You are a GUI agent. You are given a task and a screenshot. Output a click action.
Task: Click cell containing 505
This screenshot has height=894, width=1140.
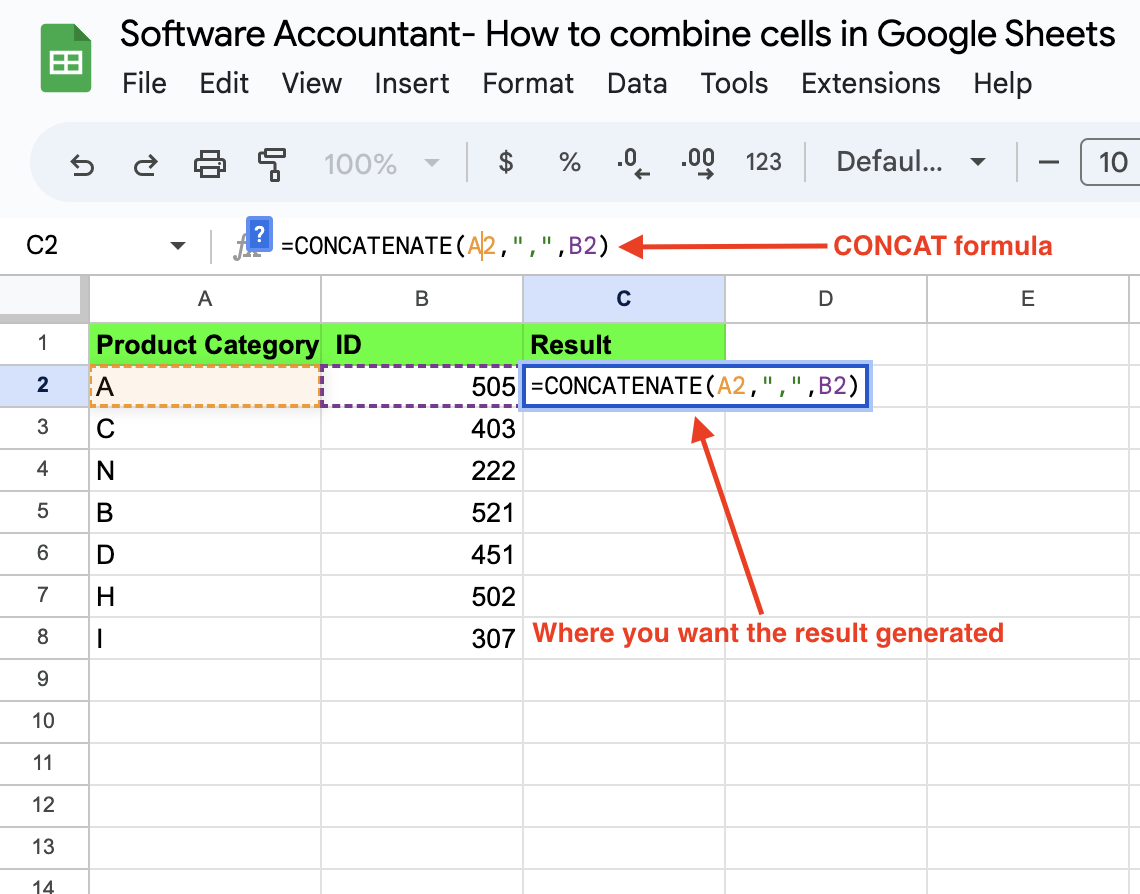click(x=422, y=386)
